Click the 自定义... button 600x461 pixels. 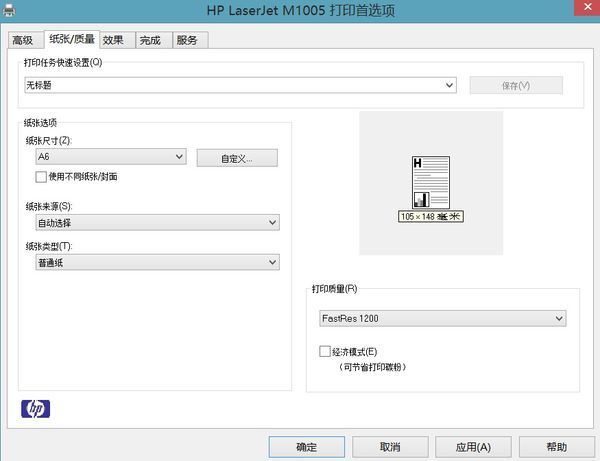tap(236, 158)
